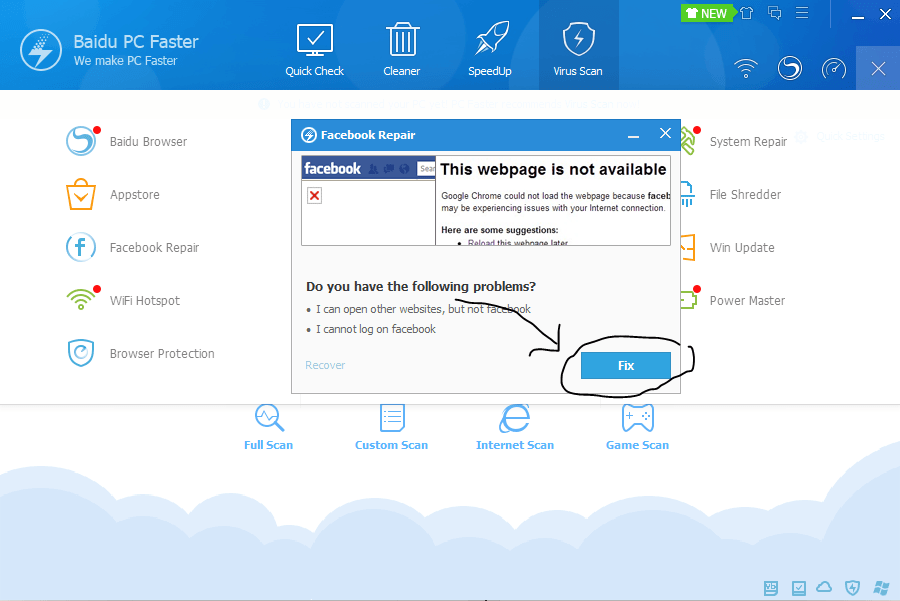The height and width of the screenshot is (601, 900).
Task: Click the Appstore label
Action: [x=134, y=195]
